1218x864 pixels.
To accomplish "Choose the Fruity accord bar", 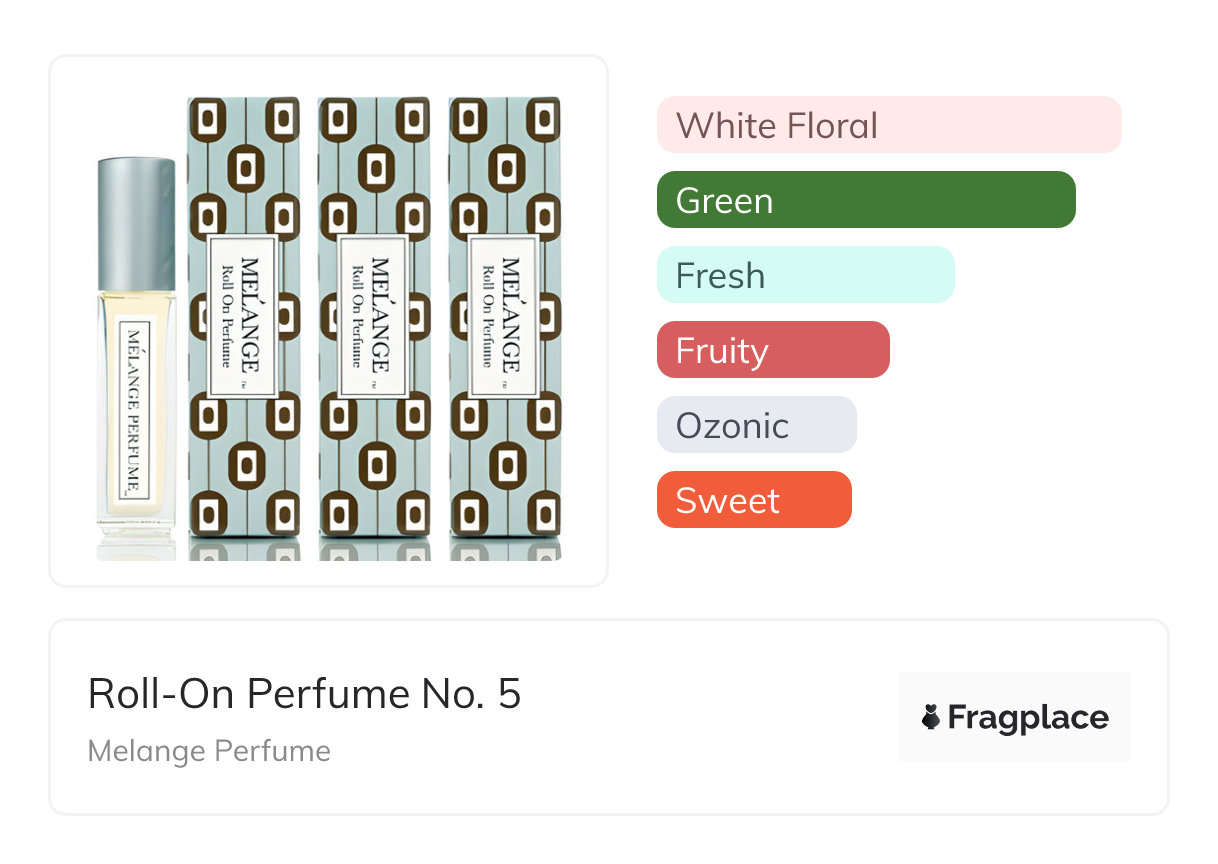I will 772,350.
